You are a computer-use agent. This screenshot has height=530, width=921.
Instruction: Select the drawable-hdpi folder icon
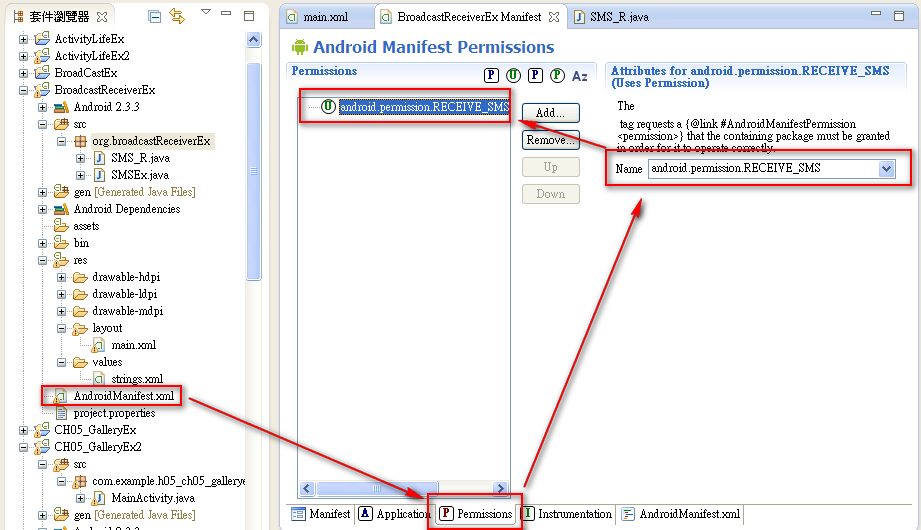(x=80, y=277)
